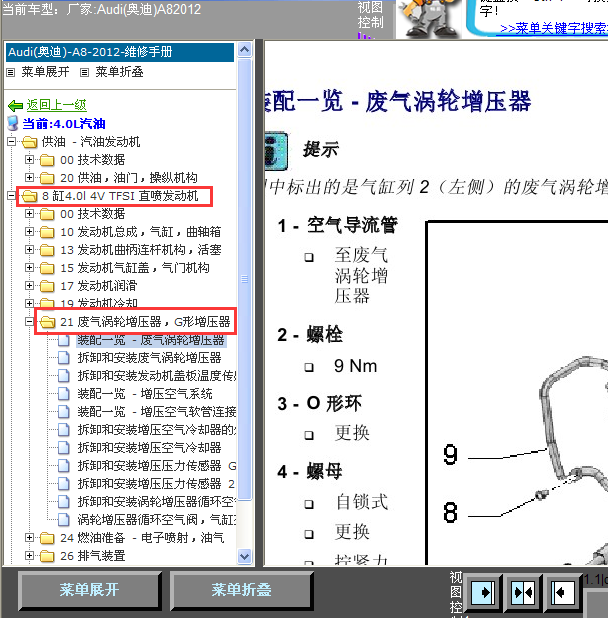Open the 菜单关键字搜索 link

pyautogui.click(x=554, y=28)
